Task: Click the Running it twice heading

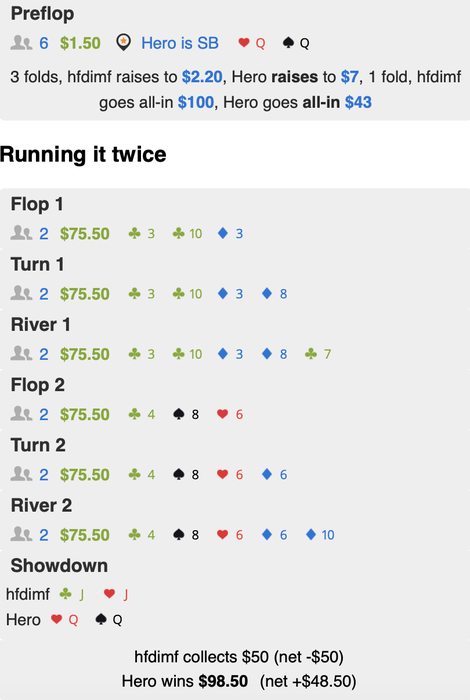Action: click(x=83, y=154)
